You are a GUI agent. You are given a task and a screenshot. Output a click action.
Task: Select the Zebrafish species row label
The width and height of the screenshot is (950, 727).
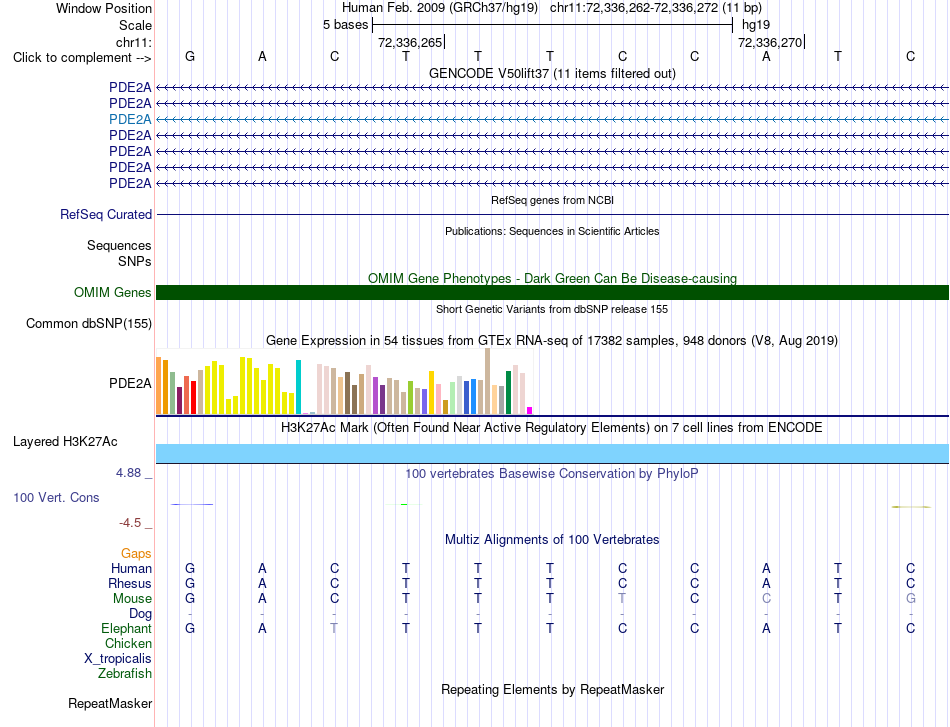(x=125, y=673)
